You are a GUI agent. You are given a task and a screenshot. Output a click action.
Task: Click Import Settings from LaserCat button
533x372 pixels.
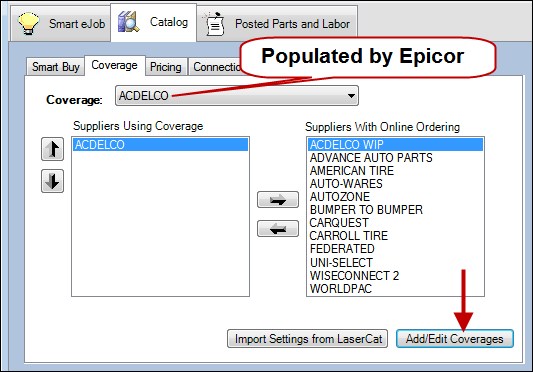[x=308, y=339]
